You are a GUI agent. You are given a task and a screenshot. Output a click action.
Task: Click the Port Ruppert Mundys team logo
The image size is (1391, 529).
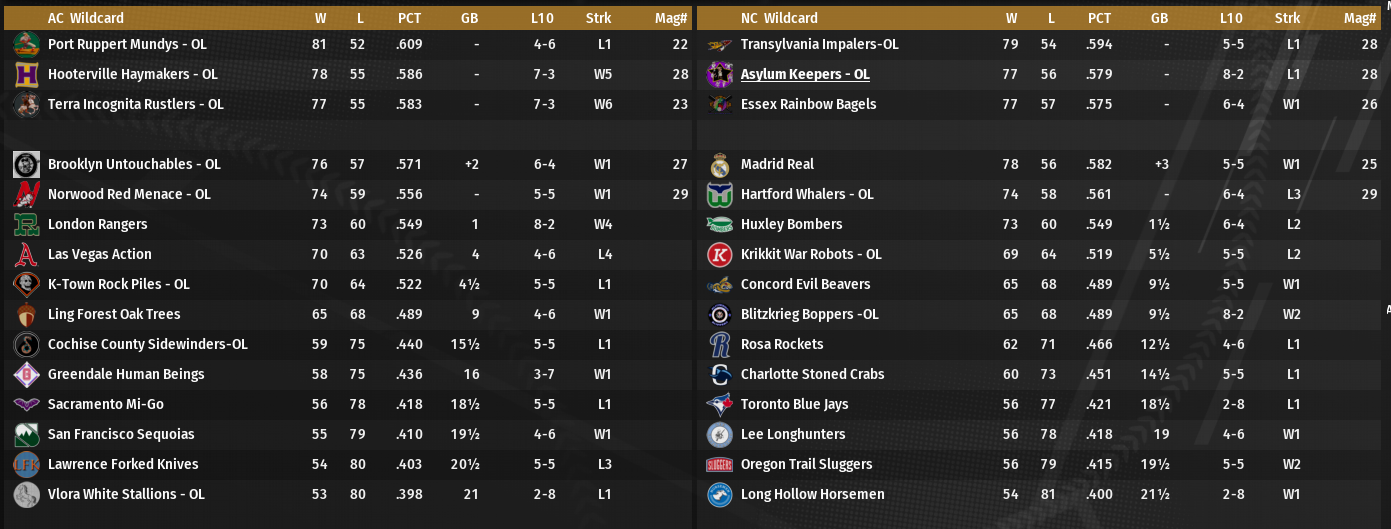tap(27, 44)
